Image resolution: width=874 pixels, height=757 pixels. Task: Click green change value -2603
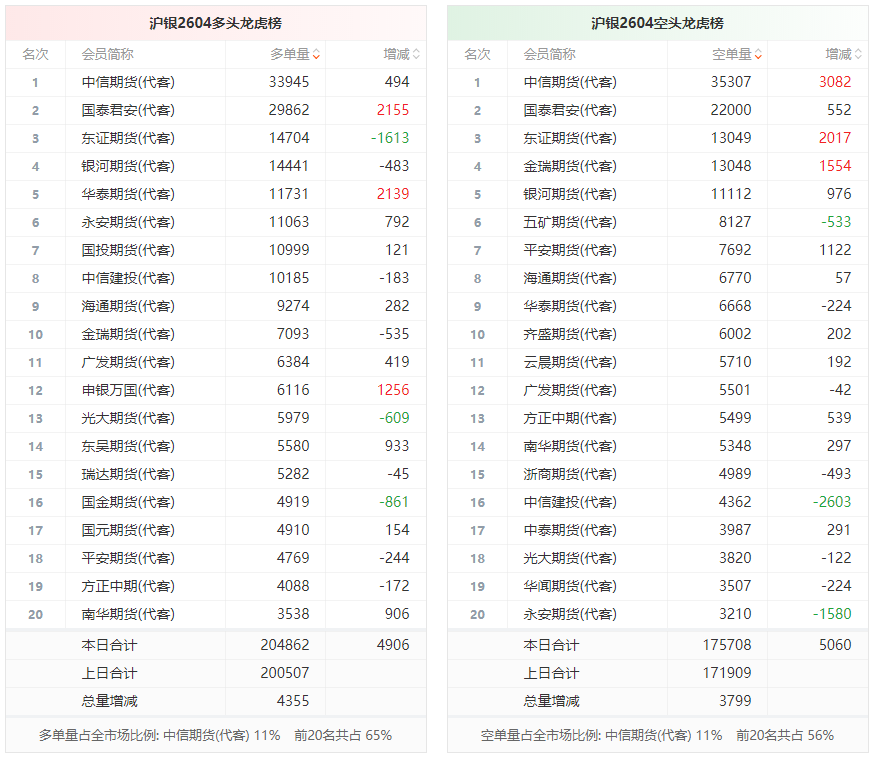click(x=832, y=502)
